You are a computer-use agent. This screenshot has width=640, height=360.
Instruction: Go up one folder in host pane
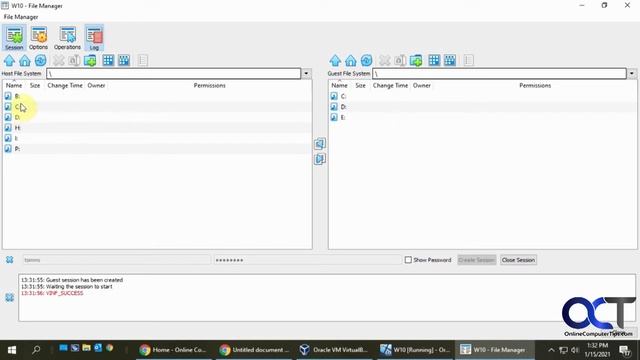[9, 60]
